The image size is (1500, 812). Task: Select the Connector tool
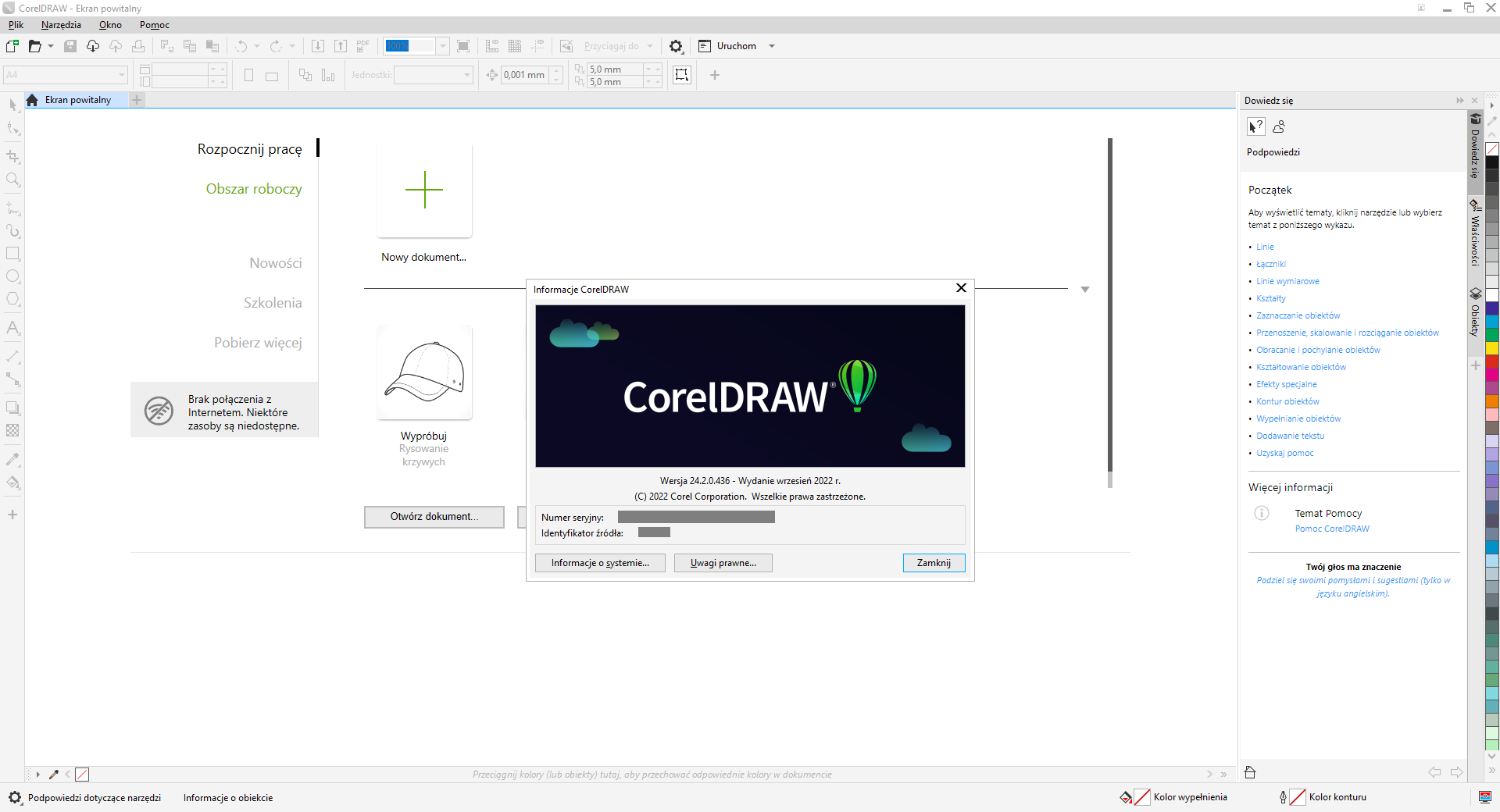12,379
